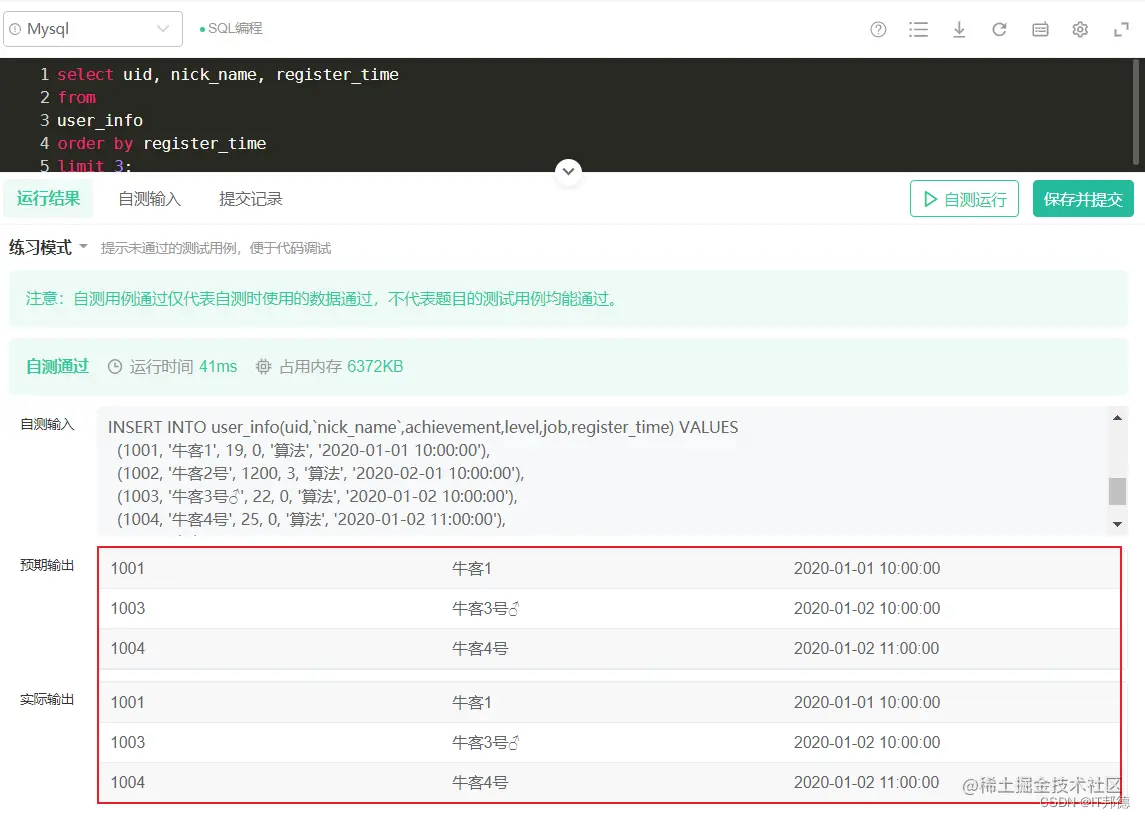Open editor settings gear icon
Image resolution: width=1145 pixels, height=818 pixels.
[1080, 29]
